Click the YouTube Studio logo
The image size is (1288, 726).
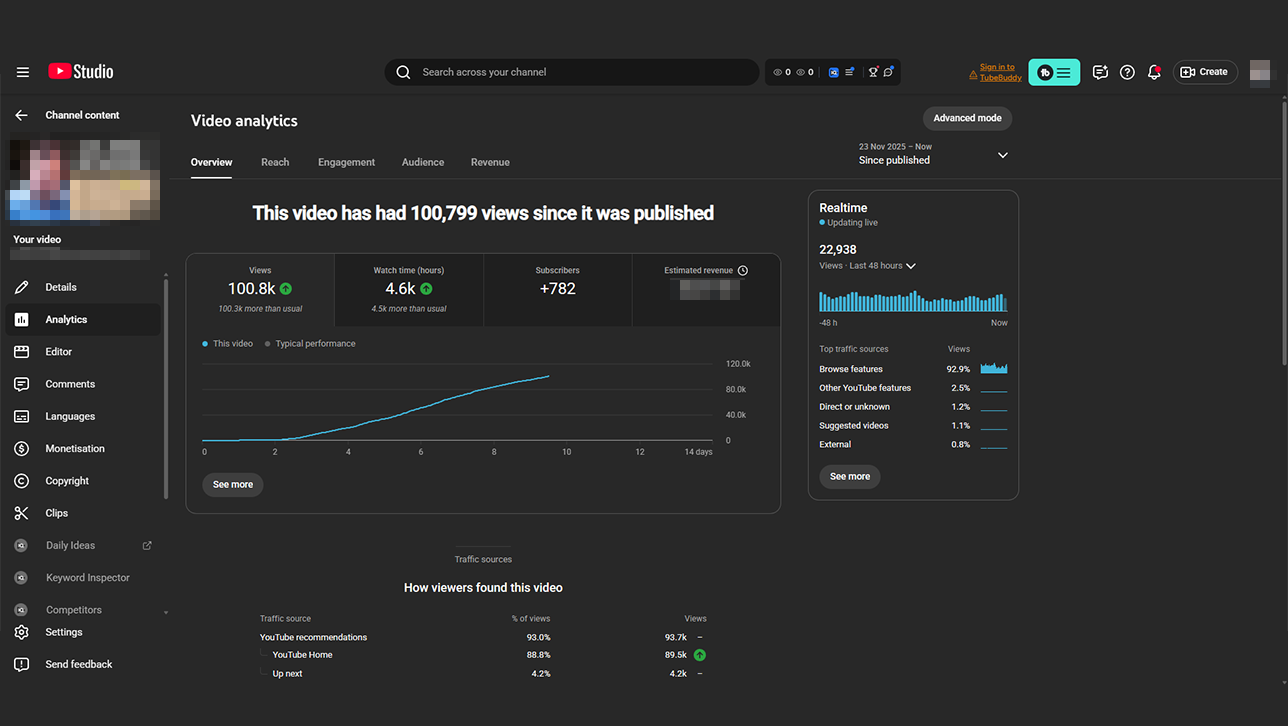[81, 72]
